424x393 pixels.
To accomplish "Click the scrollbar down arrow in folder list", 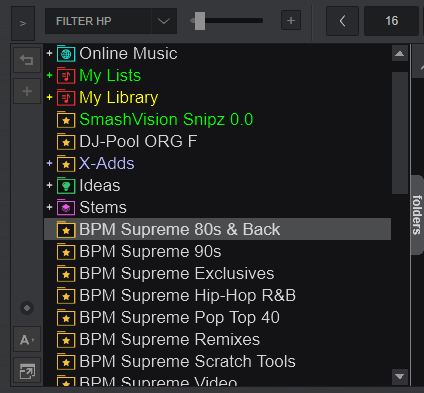I will pyautogui.click(x=400, y=377).
